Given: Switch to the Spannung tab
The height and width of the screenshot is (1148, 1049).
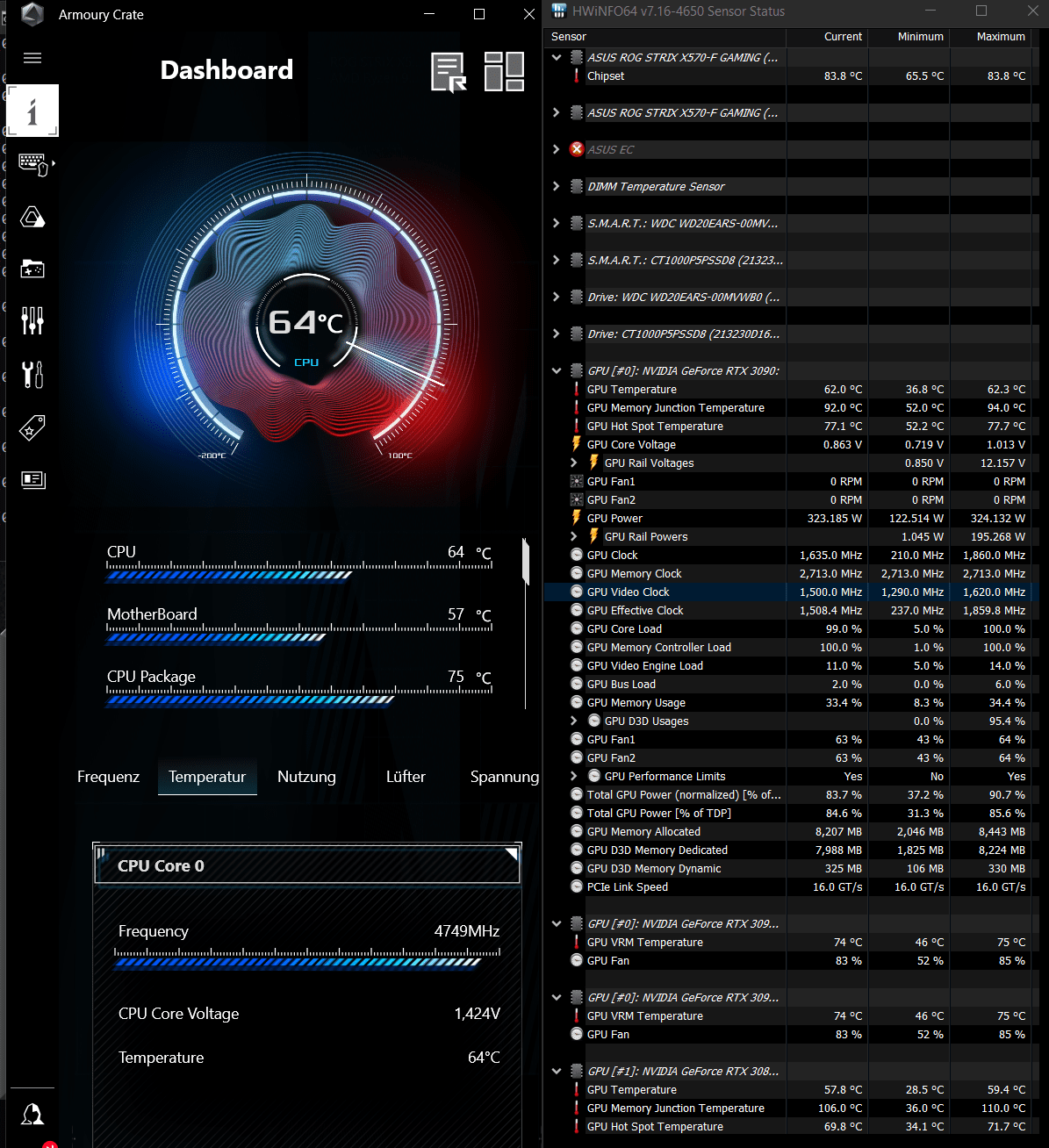Looking at the screenshot, I should [505, 777].
